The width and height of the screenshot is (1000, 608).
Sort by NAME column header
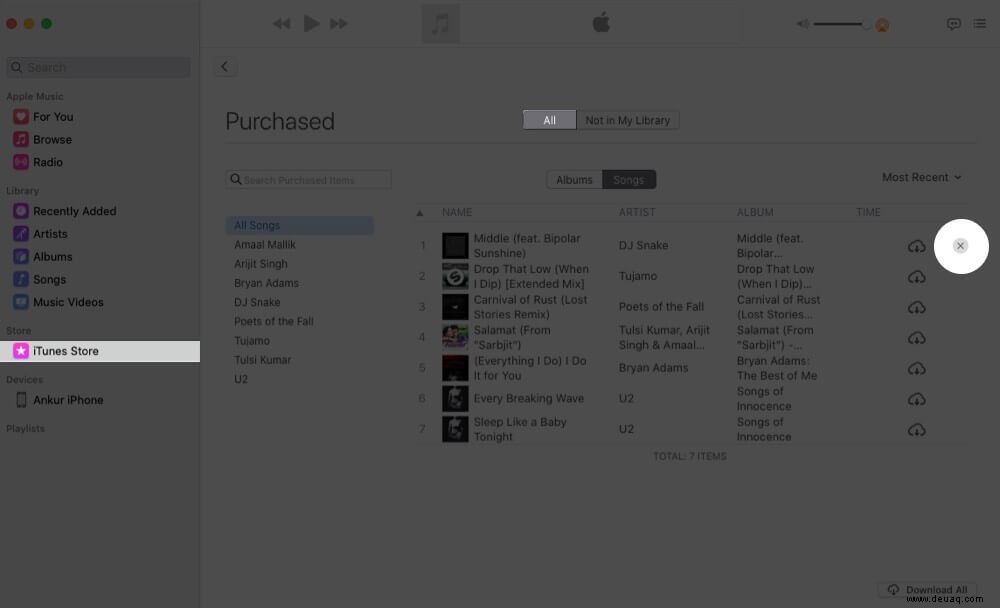(x=457, y=212)
